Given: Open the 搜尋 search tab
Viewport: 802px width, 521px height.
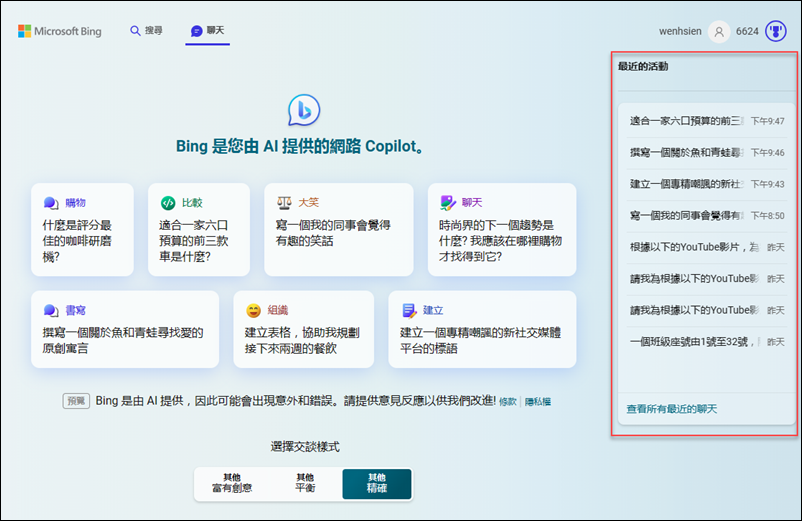Looking at the screenshot, I should (x=146, y=31).
